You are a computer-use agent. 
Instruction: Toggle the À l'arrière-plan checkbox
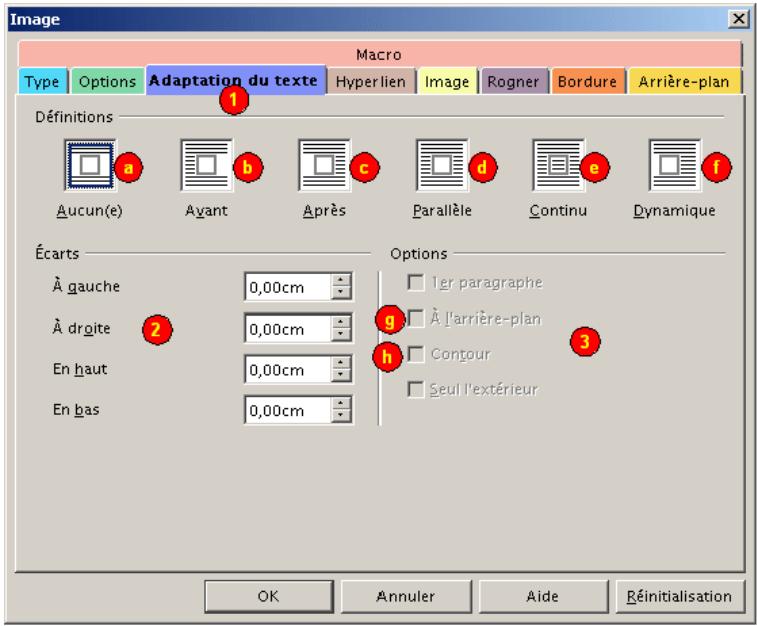pos(416,319)
